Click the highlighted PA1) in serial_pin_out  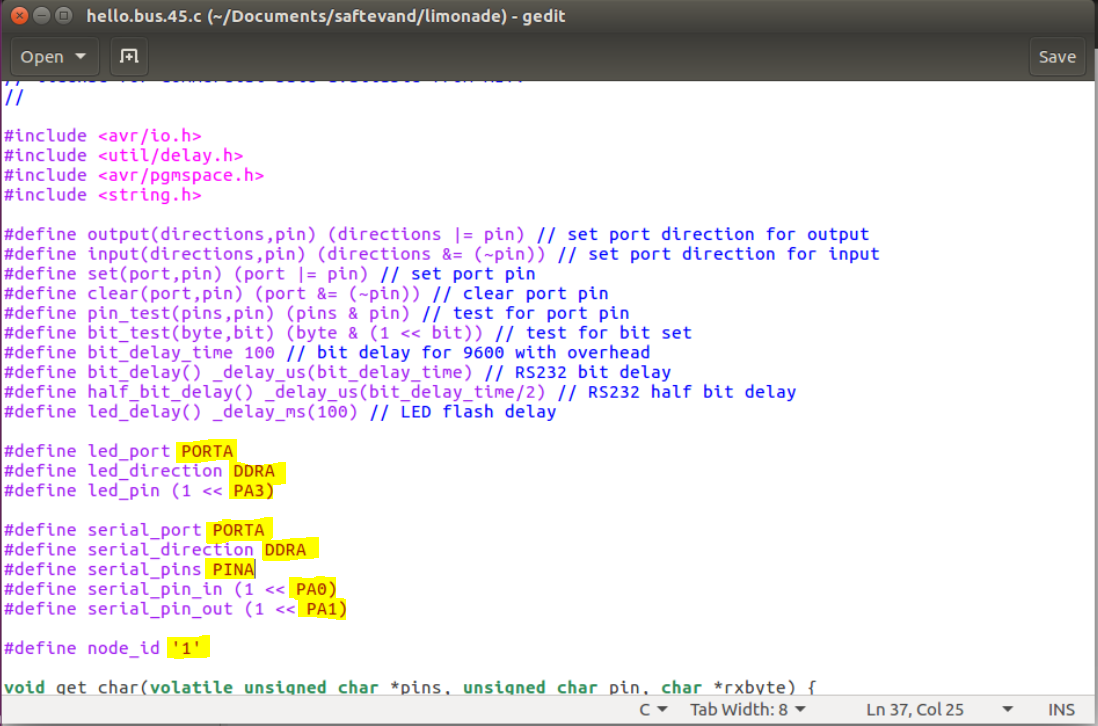325,609
